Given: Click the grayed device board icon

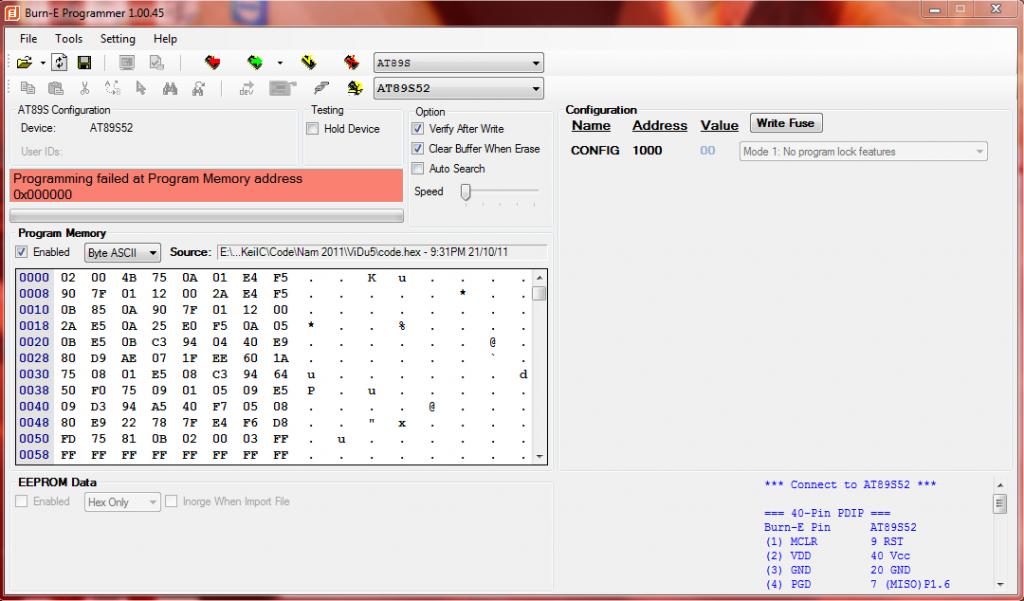Looking at the screenshot, I should 283,88.
